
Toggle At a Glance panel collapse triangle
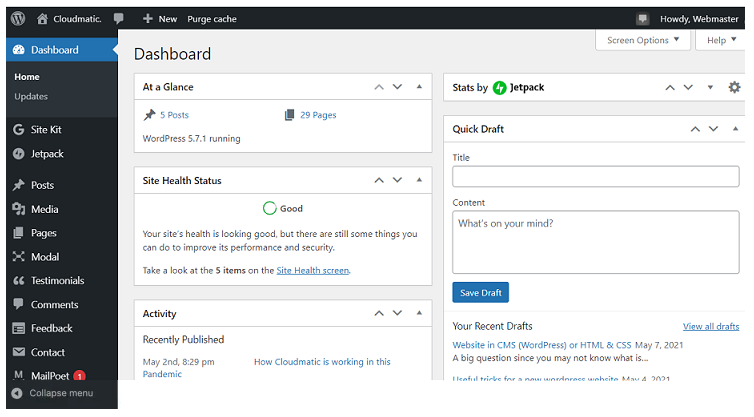point(419,87)
